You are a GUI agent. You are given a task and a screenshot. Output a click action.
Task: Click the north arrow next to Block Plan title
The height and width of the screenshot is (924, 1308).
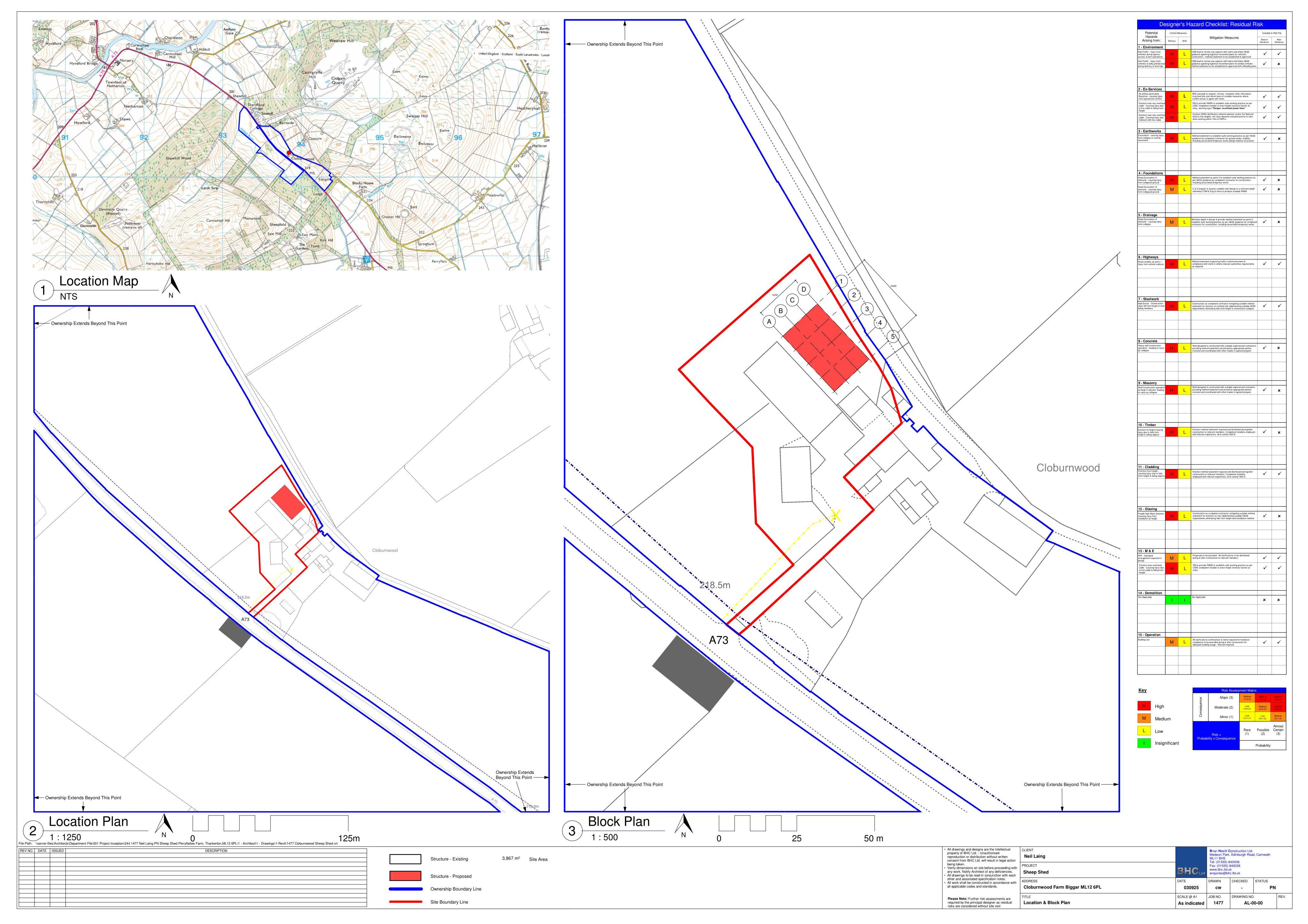tap(684, 826)
